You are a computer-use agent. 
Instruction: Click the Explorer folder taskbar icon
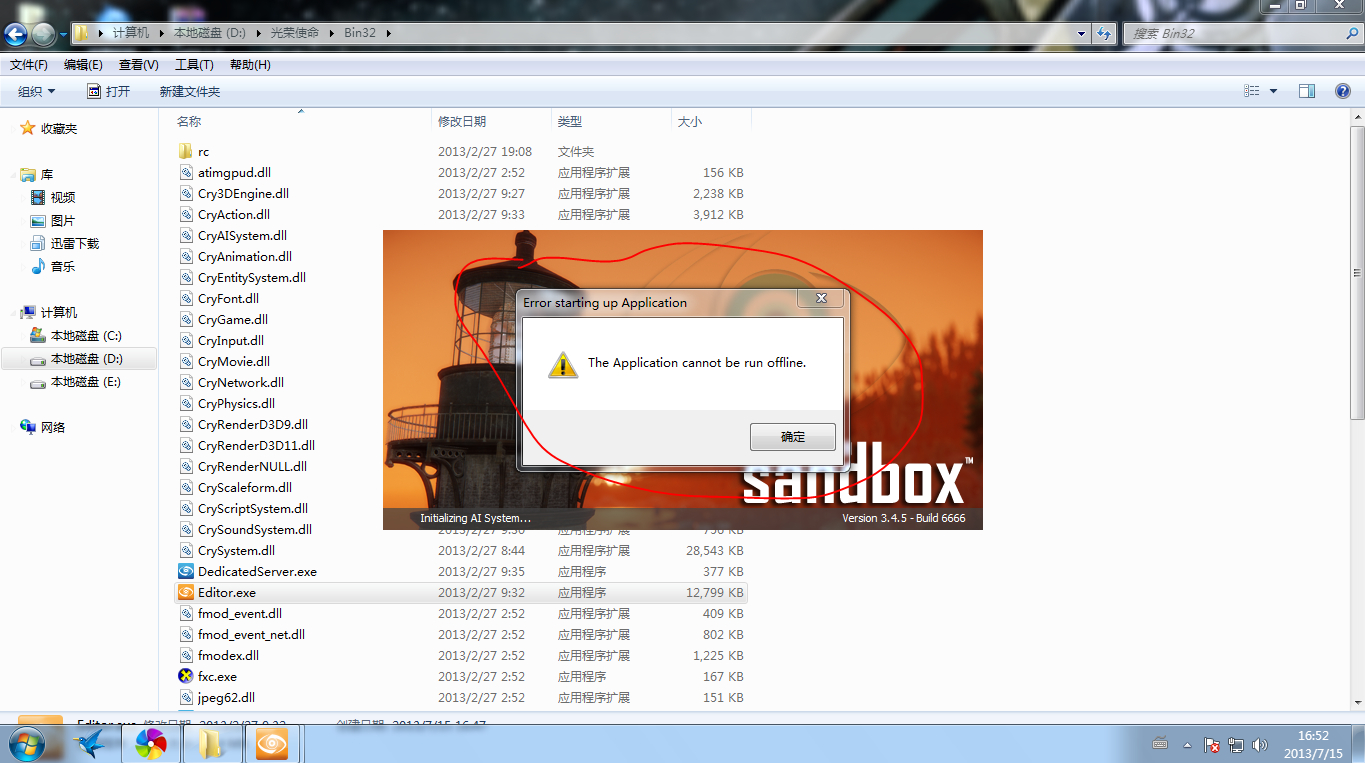pyautogui.click(x=212, y=744)
